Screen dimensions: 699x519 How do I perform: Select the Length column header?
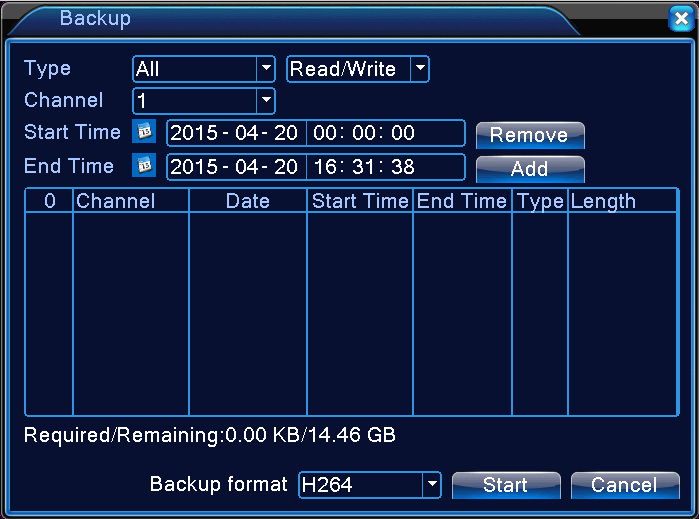(603, 201)
